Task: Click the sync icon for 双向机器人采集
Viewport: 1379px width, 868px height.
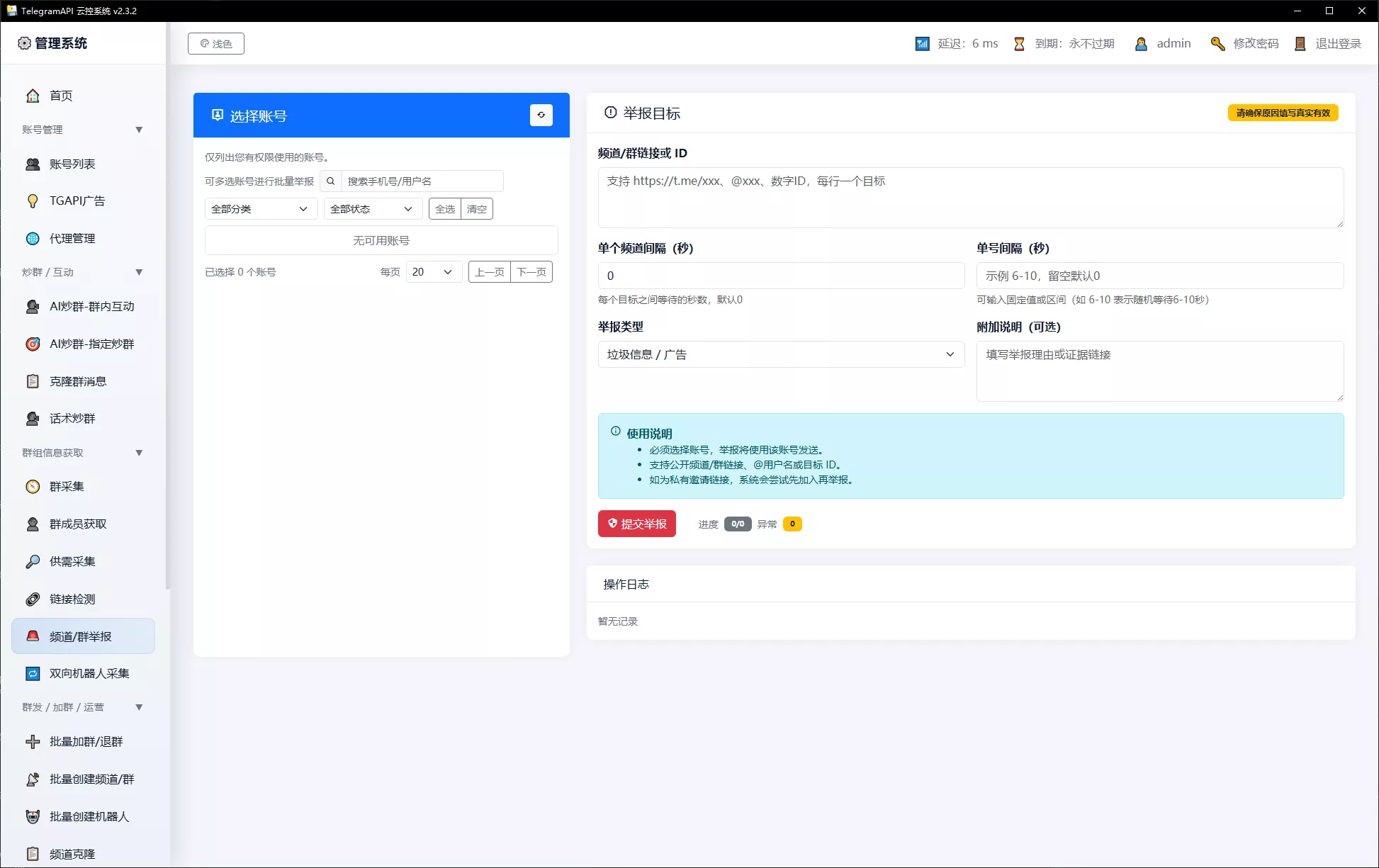Action: coord(33,674)
